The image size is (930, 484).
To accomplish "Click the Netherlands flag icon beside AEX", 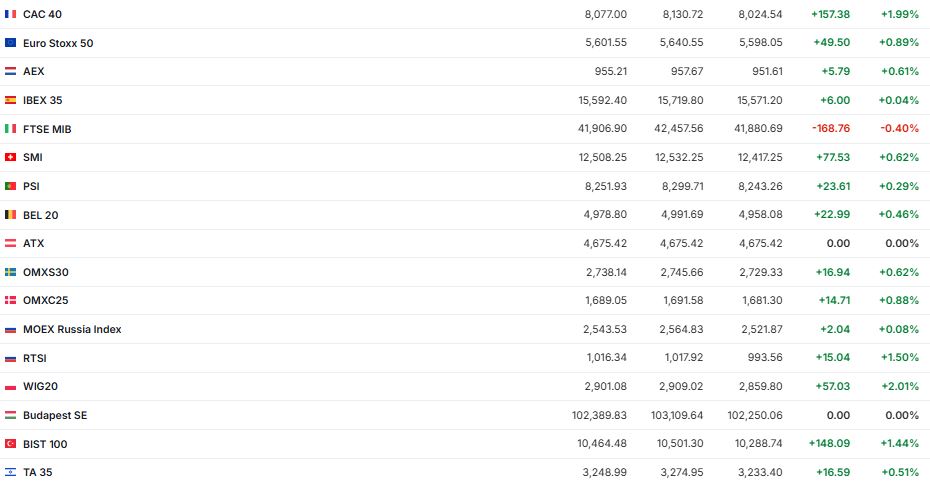I will (10, 72).
